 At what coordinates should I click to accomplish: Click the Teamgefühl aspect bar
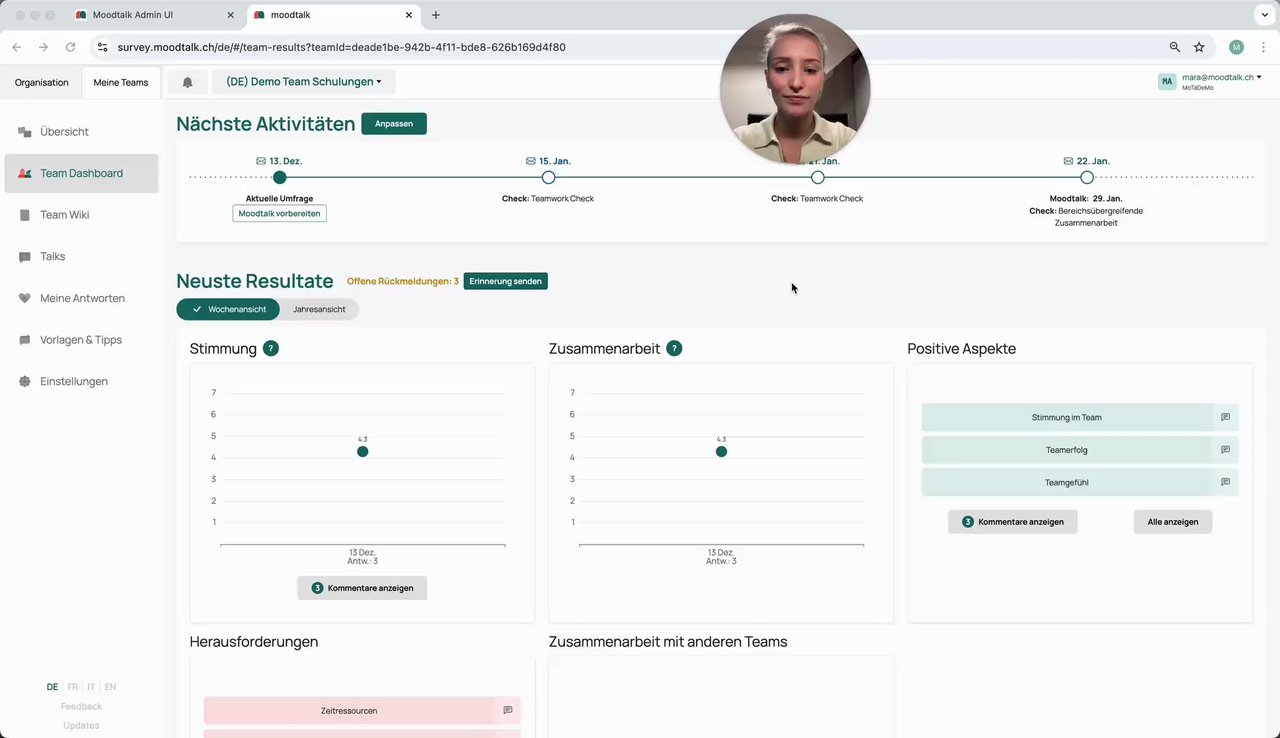[x=1067, y=482]
